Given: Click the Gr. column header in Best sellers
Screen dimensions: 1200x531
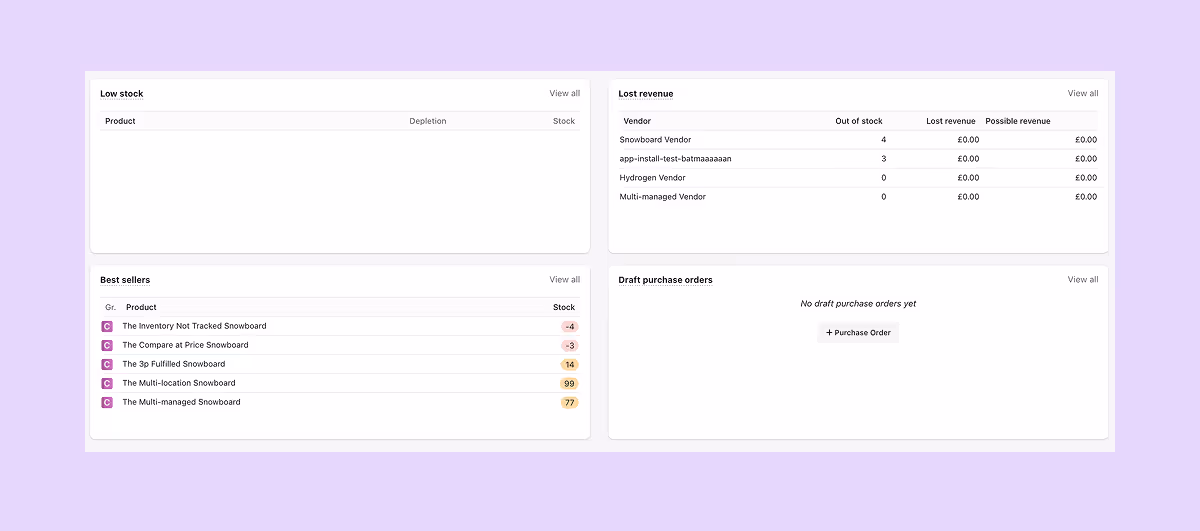Looking at the screenshot, I should click(110, 307).
